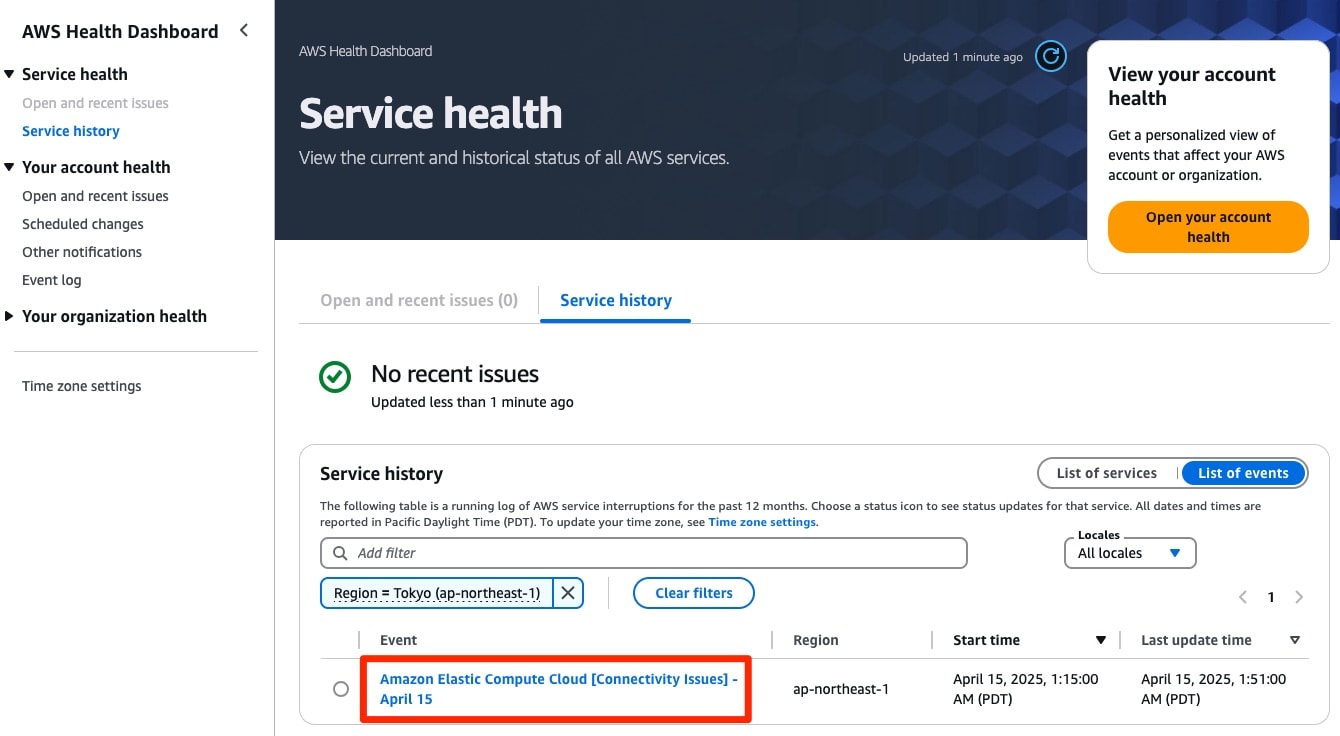This screenshot has width=1340, height=736.
Task: Sort by Start time column arrow
Action: [x=1100, y=640]
